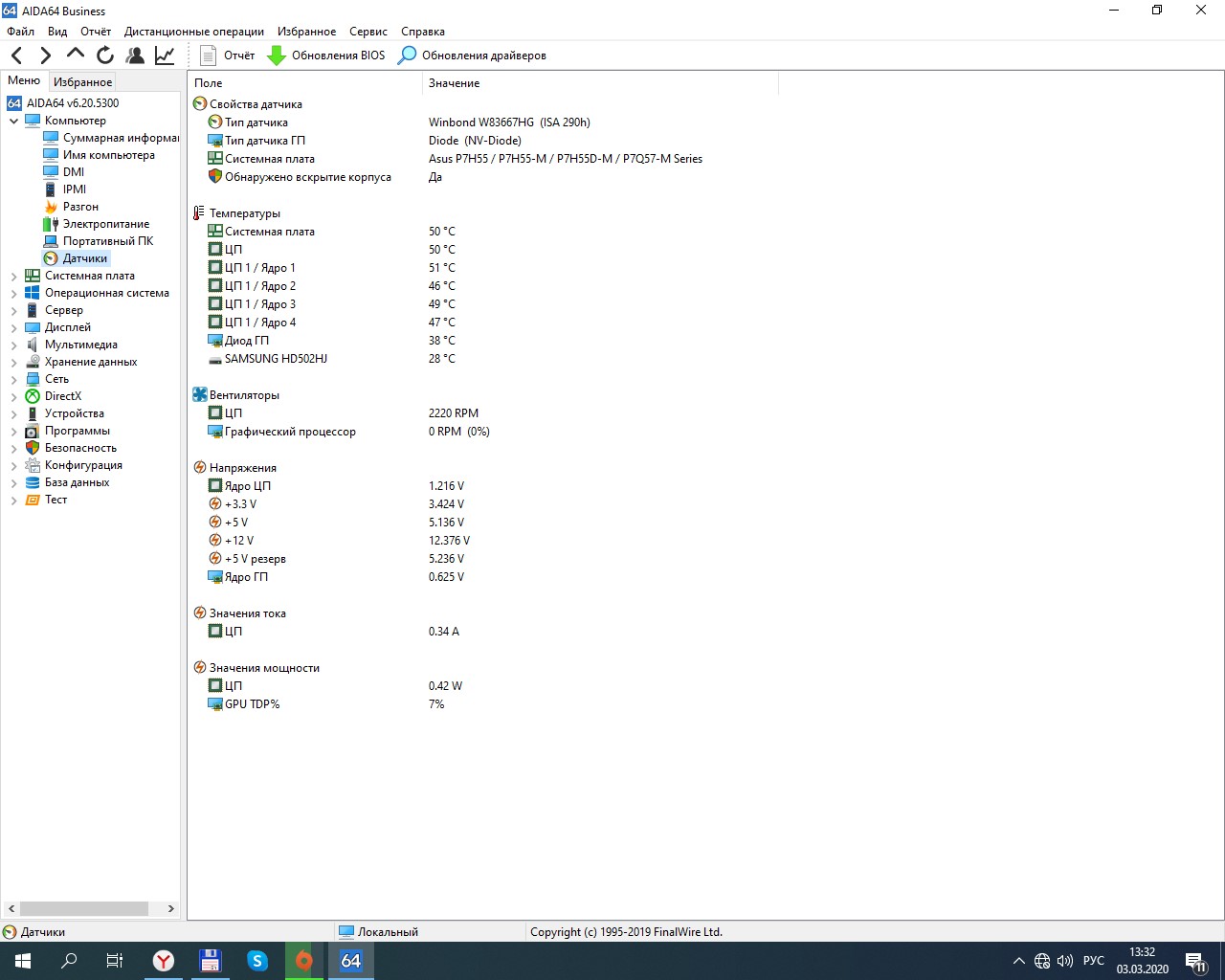1225x980 pixels.
Task: Click the Устройства icon in tree
Action: click(x=33, y=413)
